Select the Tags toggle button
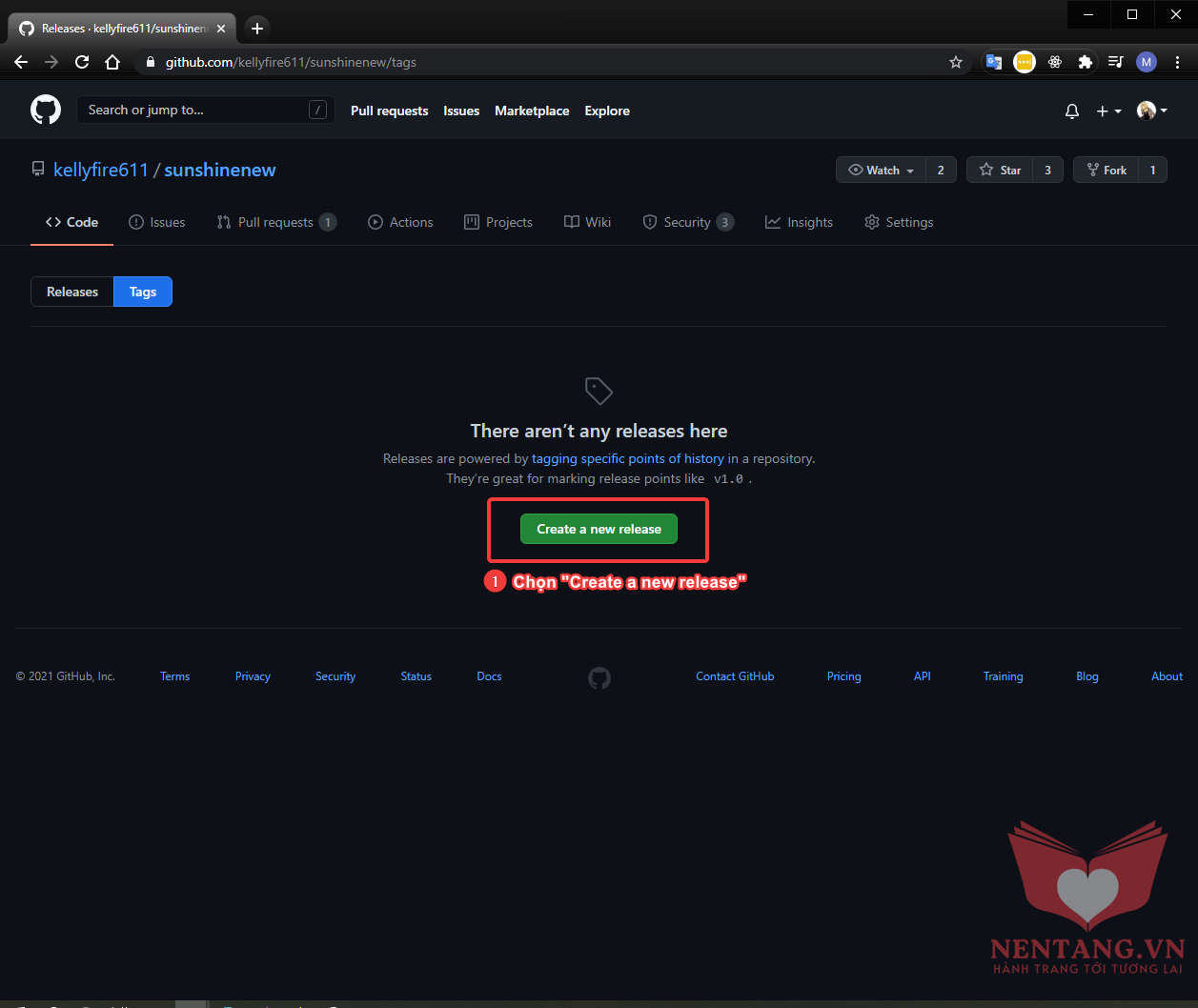The width and height of the screenshot is (1198, 1008). 143,292
